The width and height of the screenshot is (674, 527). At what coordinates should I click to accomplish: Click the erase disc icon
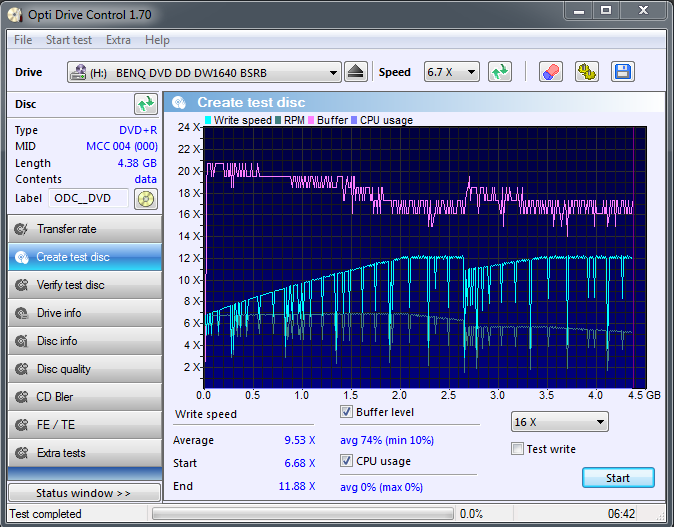551,72
